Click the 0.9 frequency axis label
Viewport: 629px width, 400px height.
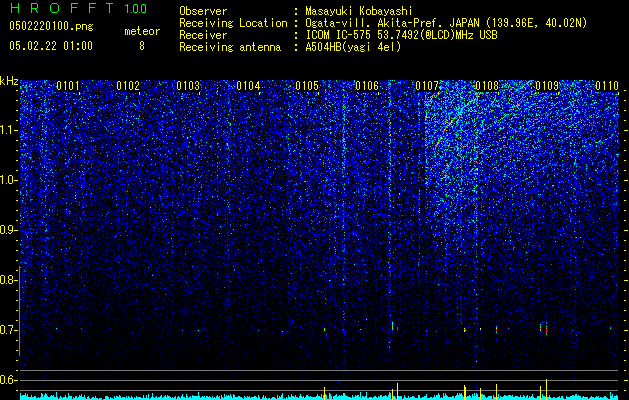[x=8, y=230]
